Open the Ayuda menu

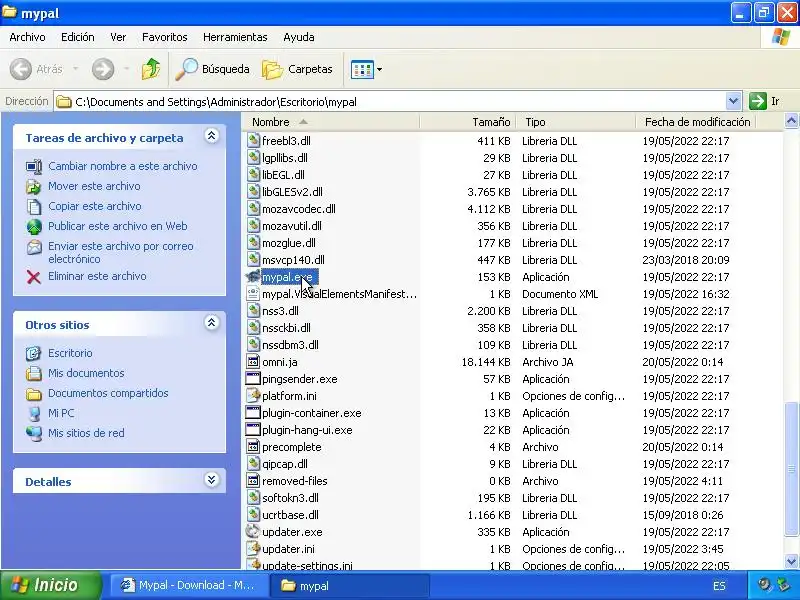(x=299, y=37)
